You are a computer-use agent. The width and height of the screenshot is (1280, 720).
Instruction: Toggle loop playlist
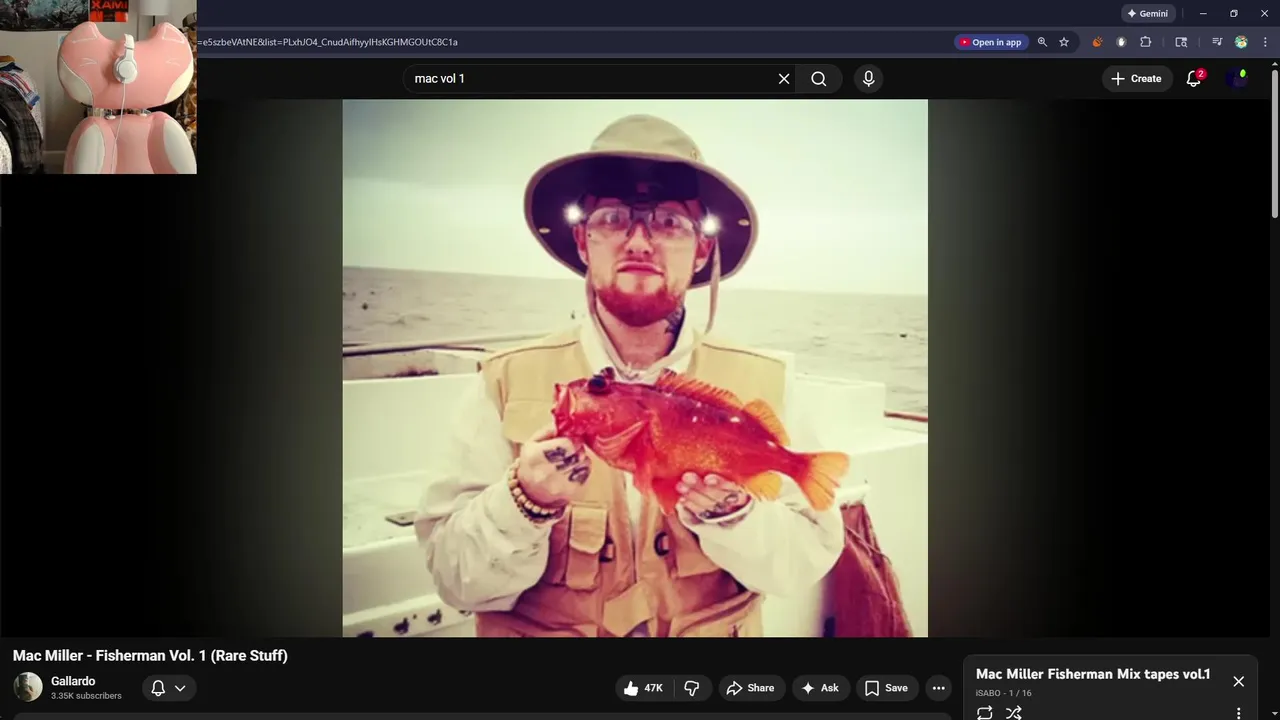point(985,712)
